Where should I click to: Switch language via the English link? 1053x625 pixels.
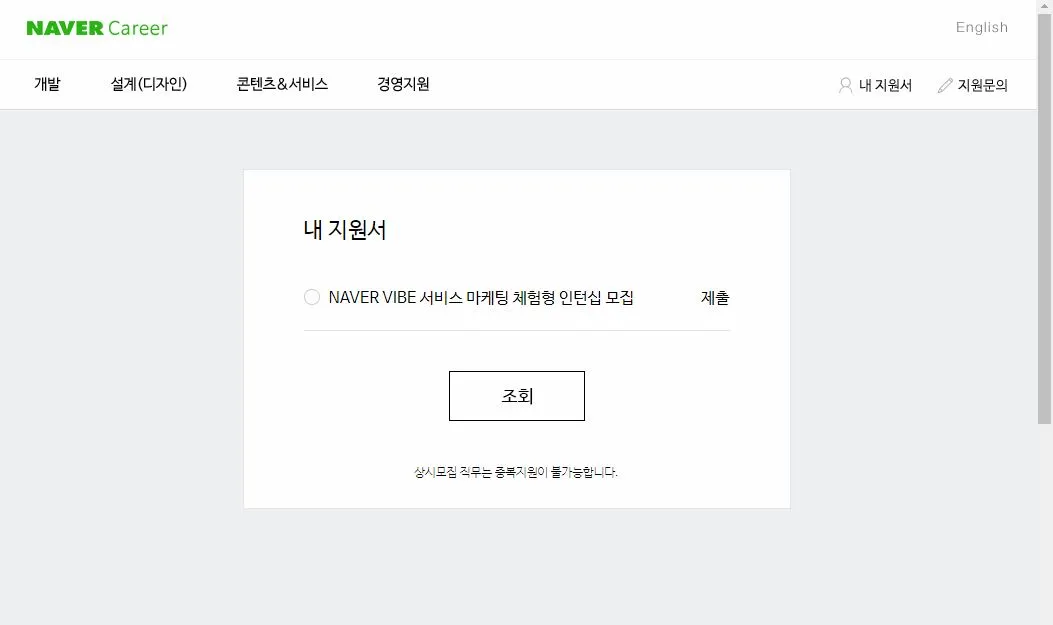982,28
